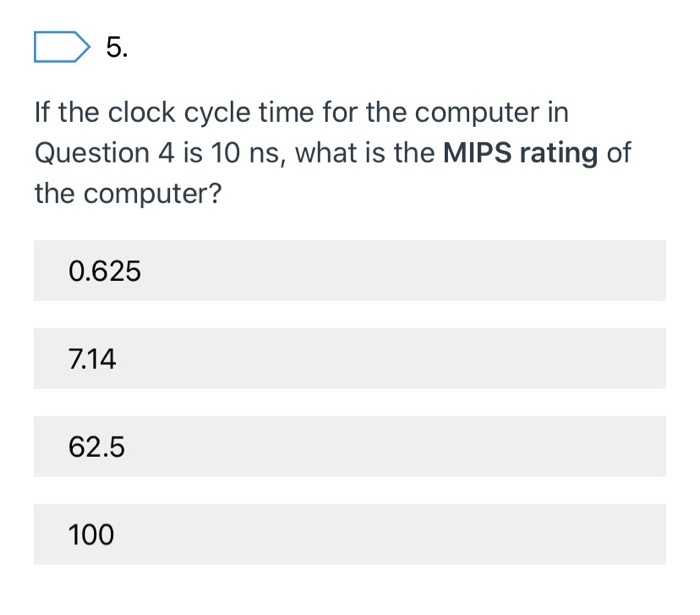Pick the 62.5 answer option
The height and width of the screenshot is (615, 700).
pyautogui.click(x=350, y=446)
